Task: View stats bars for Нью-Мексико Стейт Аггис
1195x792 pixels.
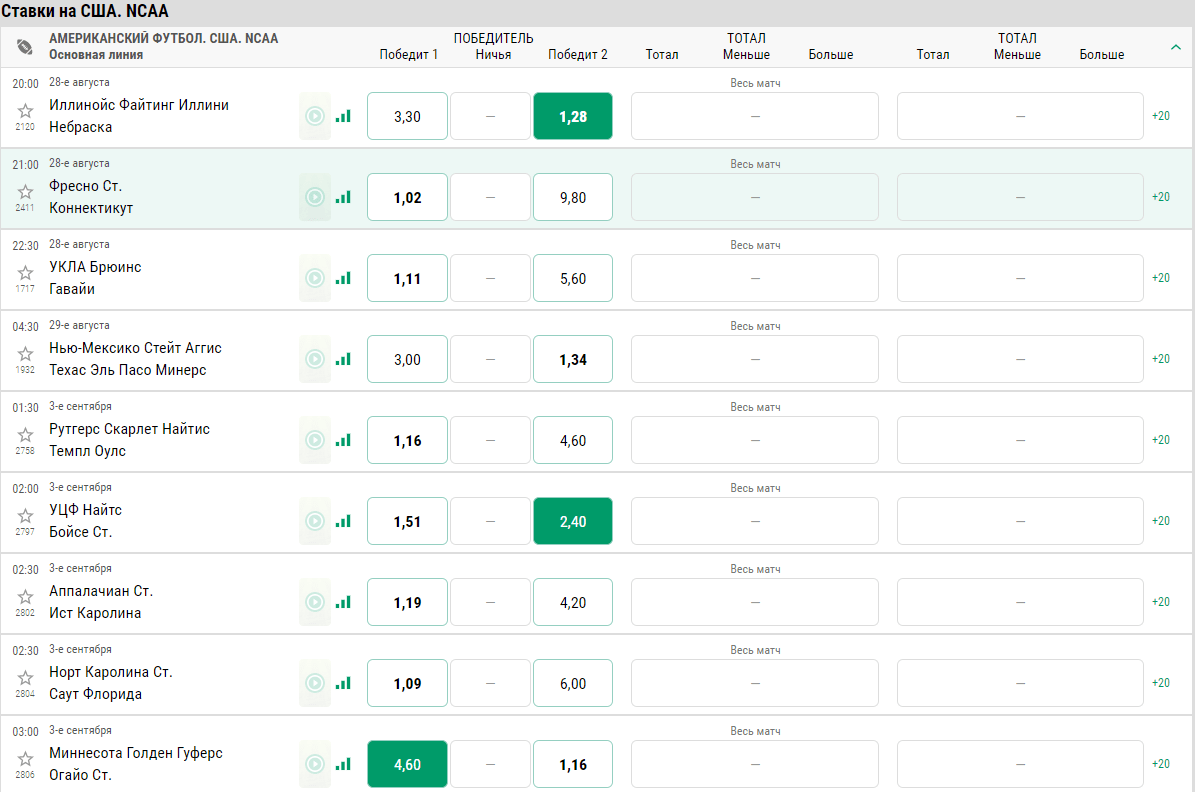Action: pos(343,359)
